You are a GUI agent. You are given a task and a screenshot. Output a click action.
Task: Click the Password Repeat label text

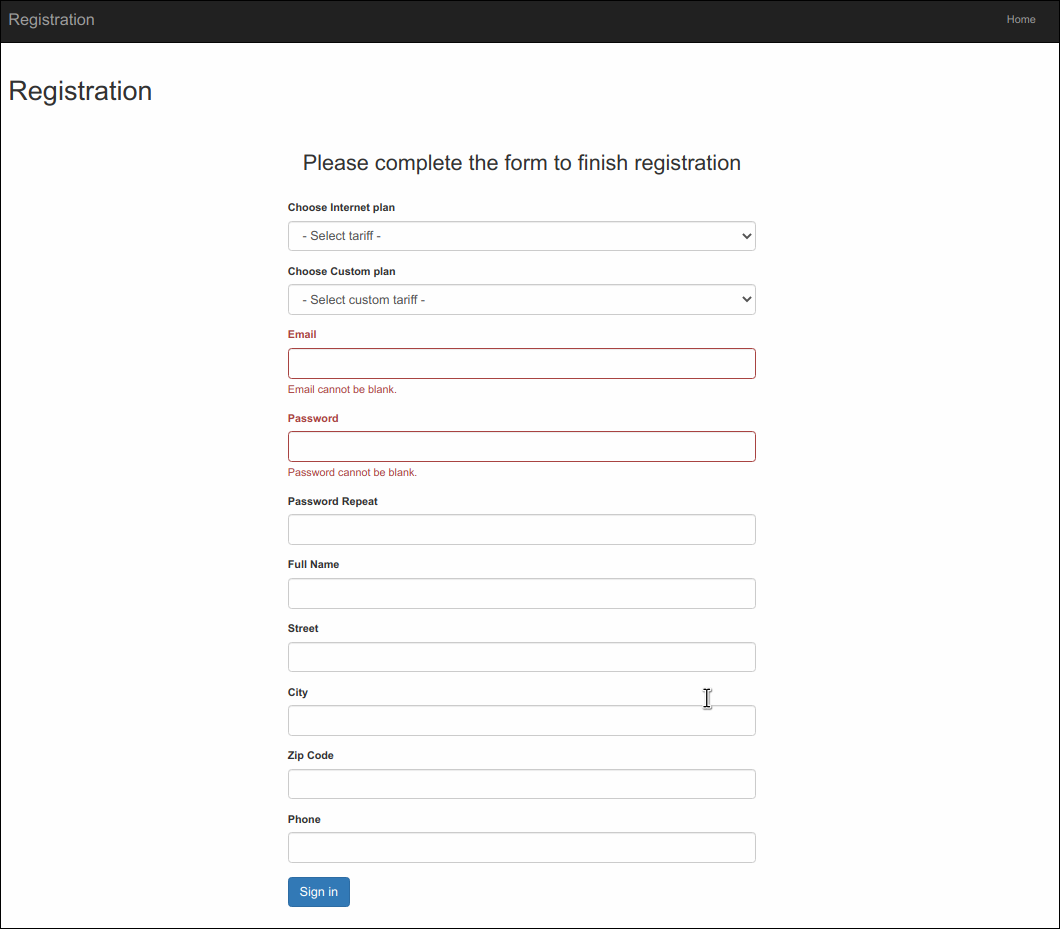(333, 502)
